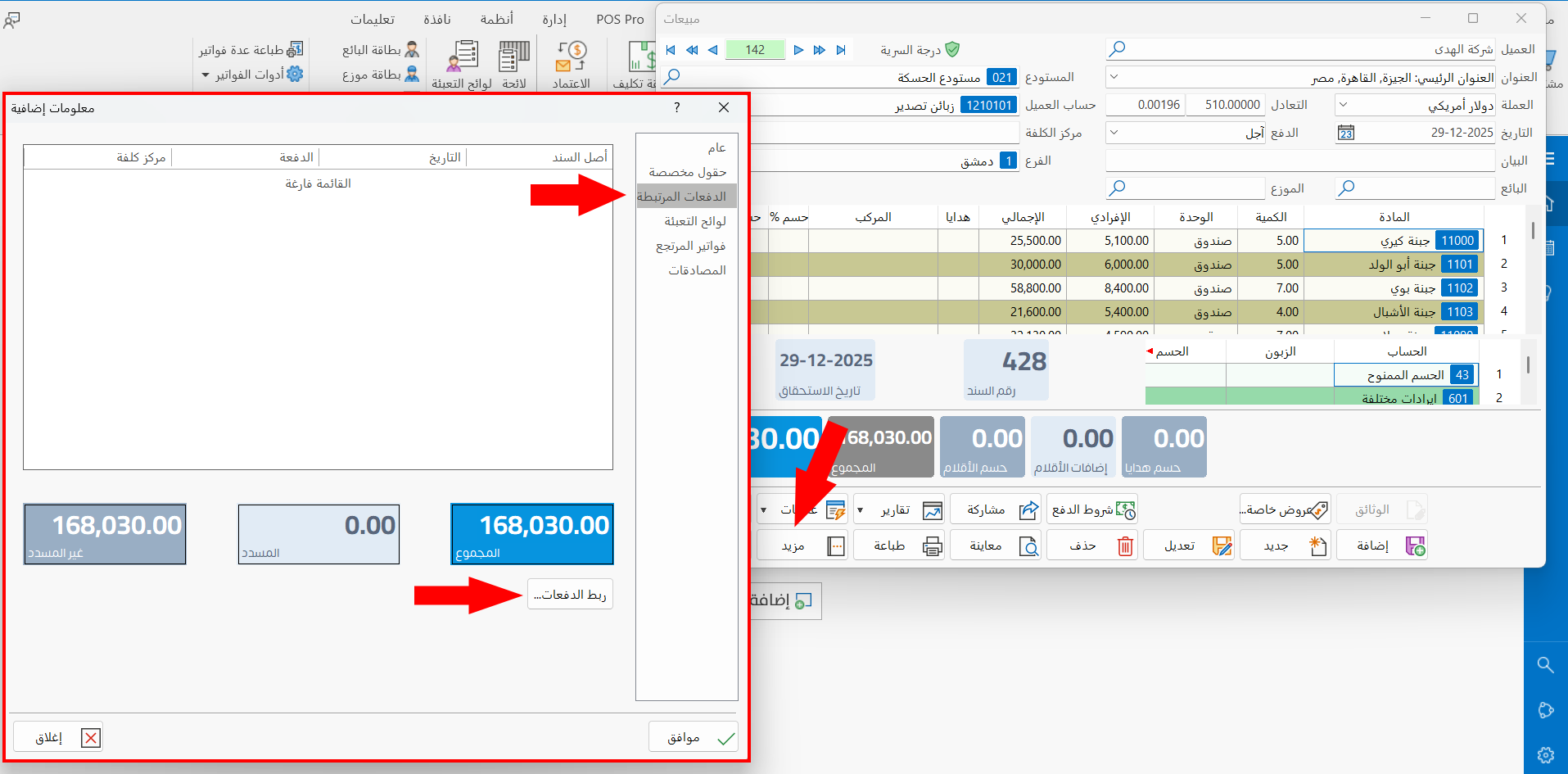Open the calendar icon beside invoice date
This screenshot has height=774, width=1568.
tap(1346, 133)
